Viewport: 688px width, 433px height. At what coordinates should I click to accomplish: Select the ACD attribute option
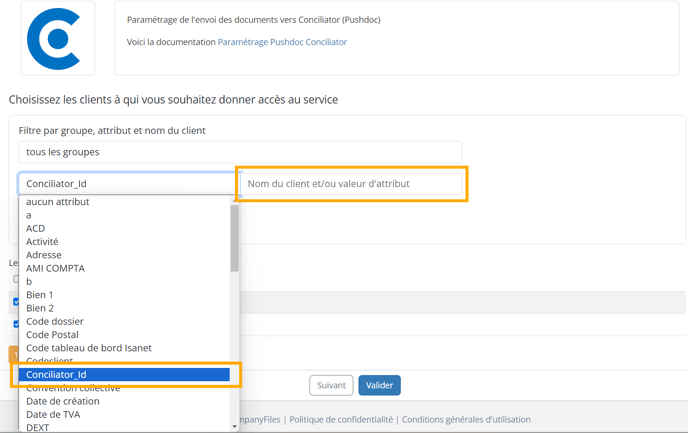click(124, 228)
